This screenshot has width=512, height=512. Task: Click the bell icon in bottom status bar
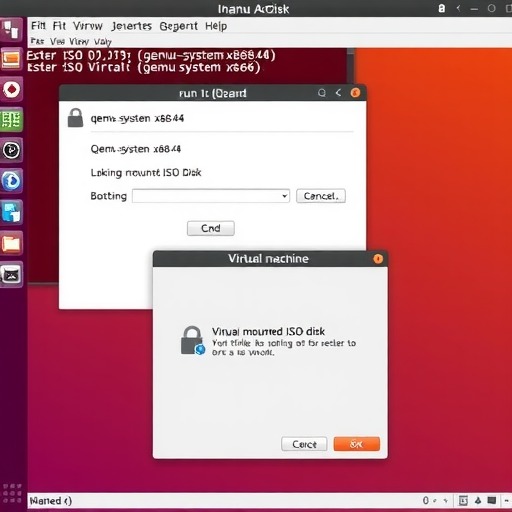click(478, 500)
